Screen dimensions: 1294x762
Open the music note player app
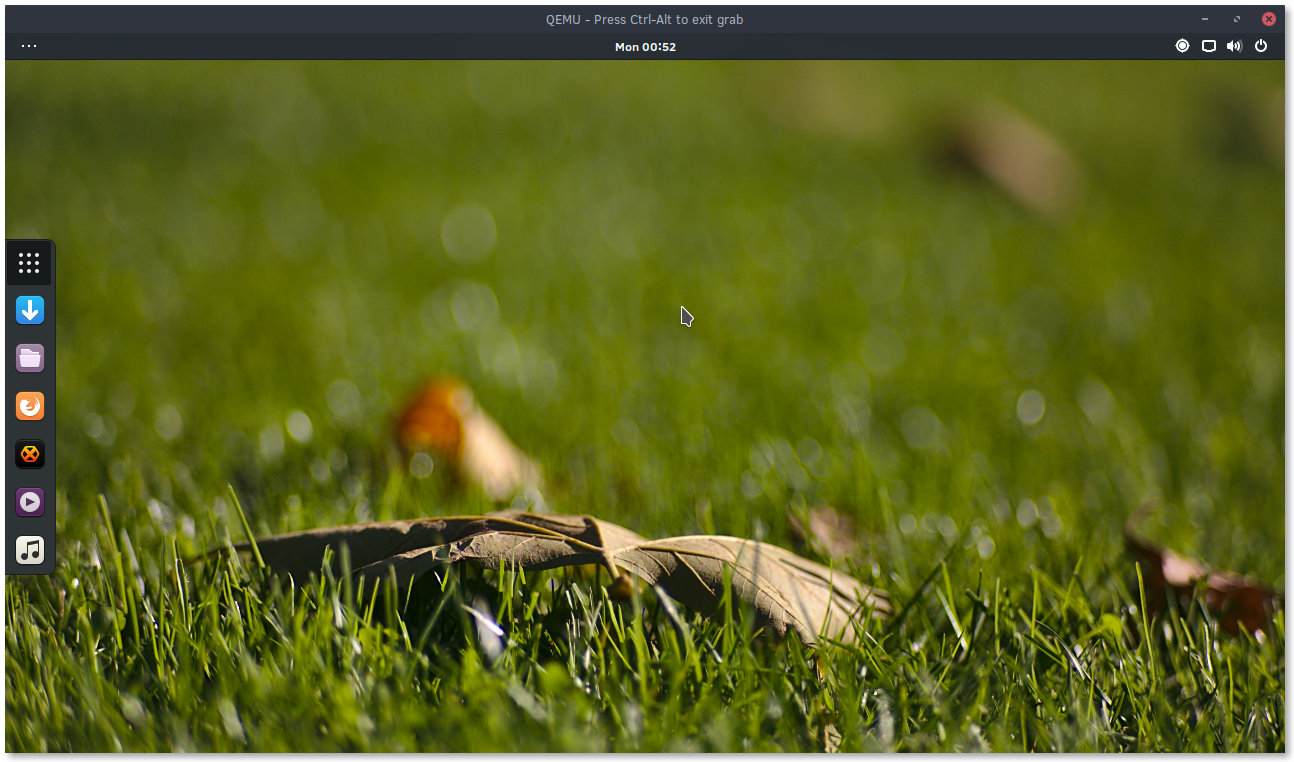30,550
